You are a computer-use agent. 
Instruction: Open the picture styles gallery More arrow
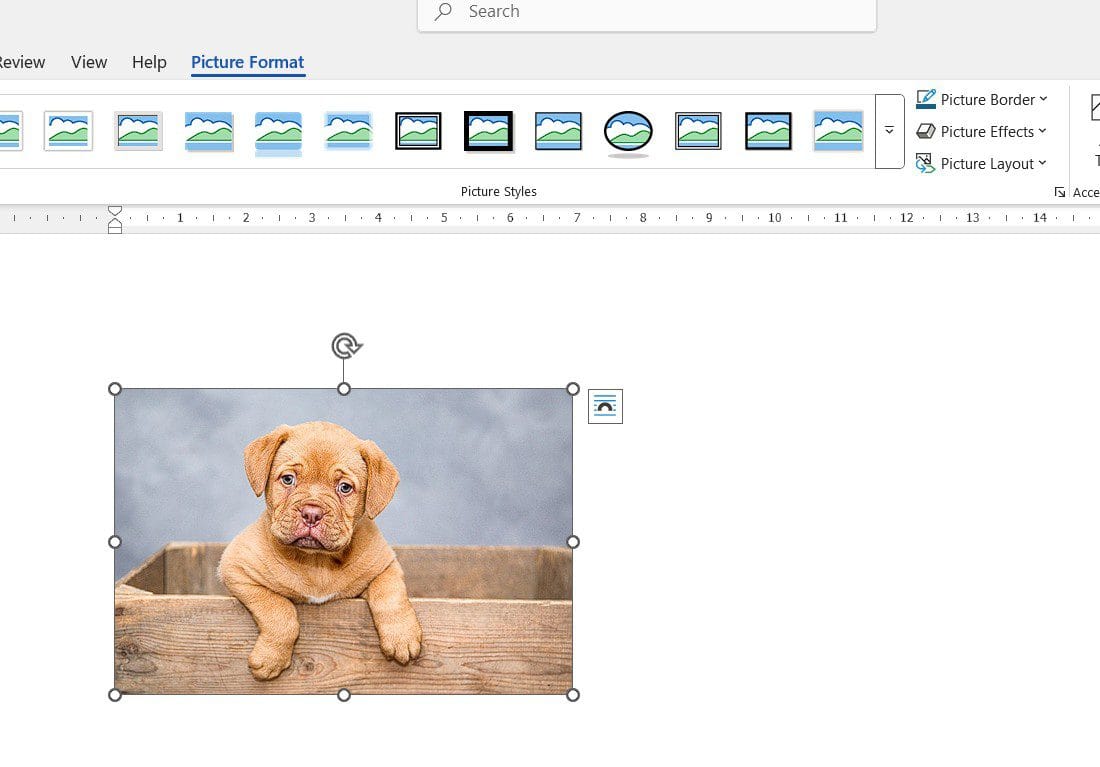coord(889,130)
